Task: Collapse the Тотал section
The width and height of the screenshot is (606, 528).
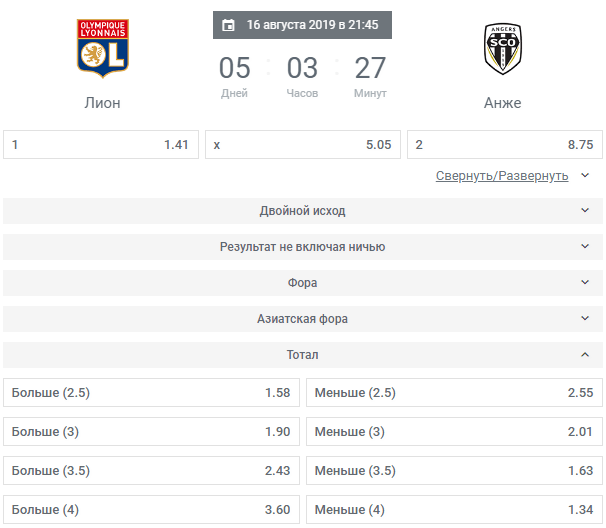Action: tap(303, 354)
